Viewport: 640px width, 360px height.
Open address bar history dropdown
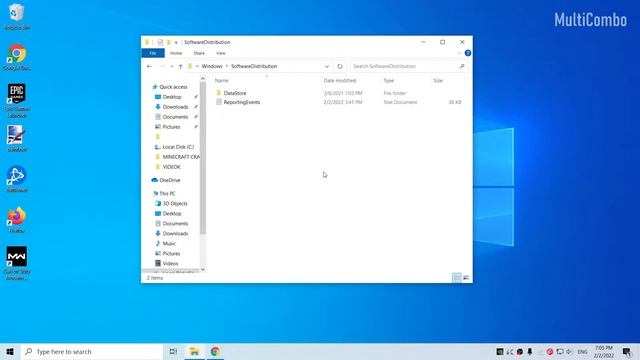[x=327, y=66]
